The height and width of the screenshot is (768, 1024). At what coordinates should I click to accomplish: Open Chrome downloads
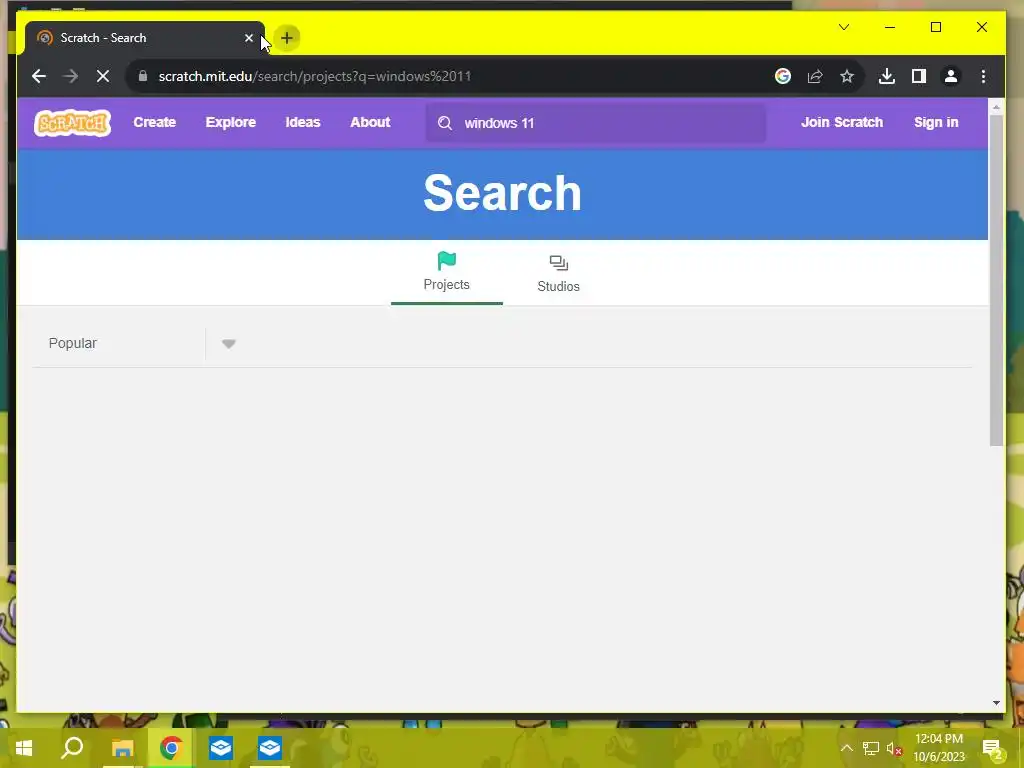coord(886,76)
